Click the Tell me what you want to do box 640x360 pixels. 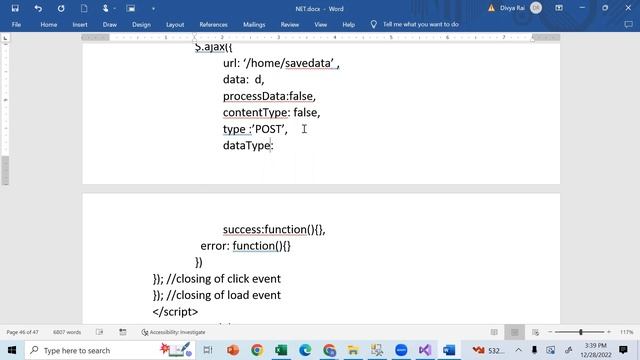(x=420, y=24)
